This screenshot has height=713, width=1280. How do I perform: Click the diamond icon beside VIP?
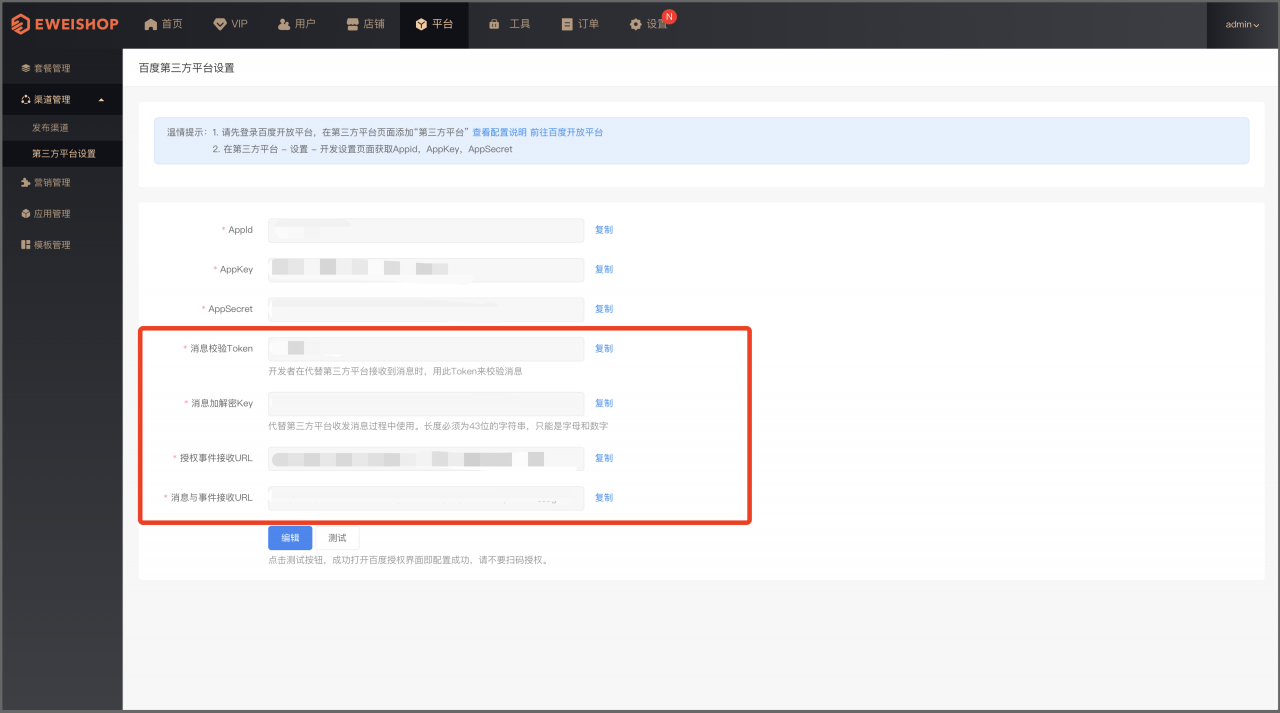219,24
